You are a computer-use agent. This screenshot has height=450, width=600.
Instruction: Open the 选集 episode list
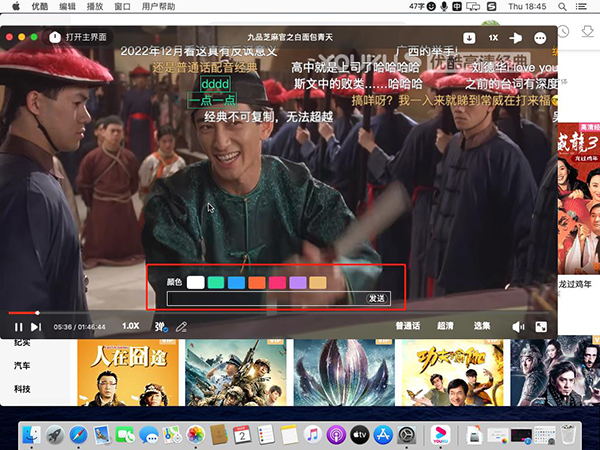[482, 326]
